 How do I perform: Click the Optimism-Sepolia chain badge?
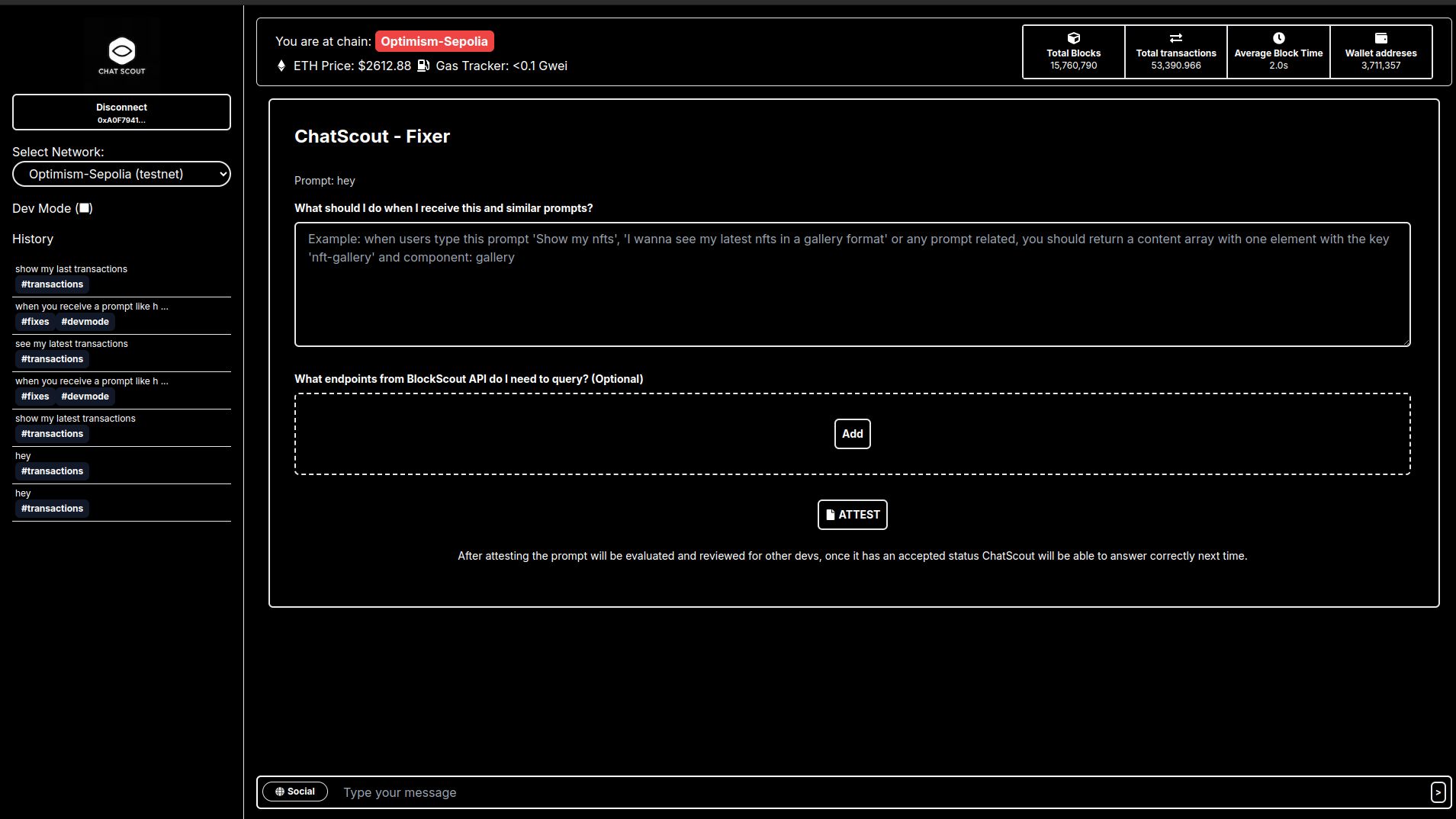pyautogui.click(x=434, y=41)
